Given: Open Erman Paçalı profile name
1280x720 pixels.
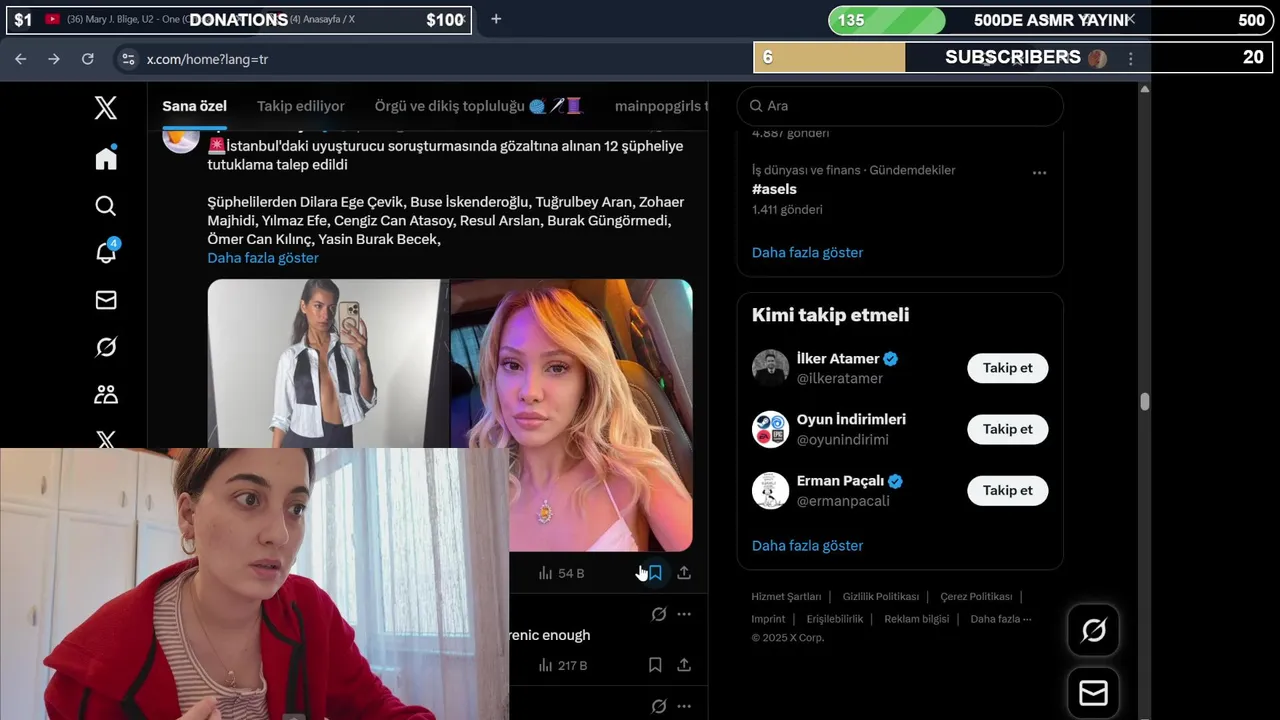Looking at the screenshot, I should tap(840, 481).
